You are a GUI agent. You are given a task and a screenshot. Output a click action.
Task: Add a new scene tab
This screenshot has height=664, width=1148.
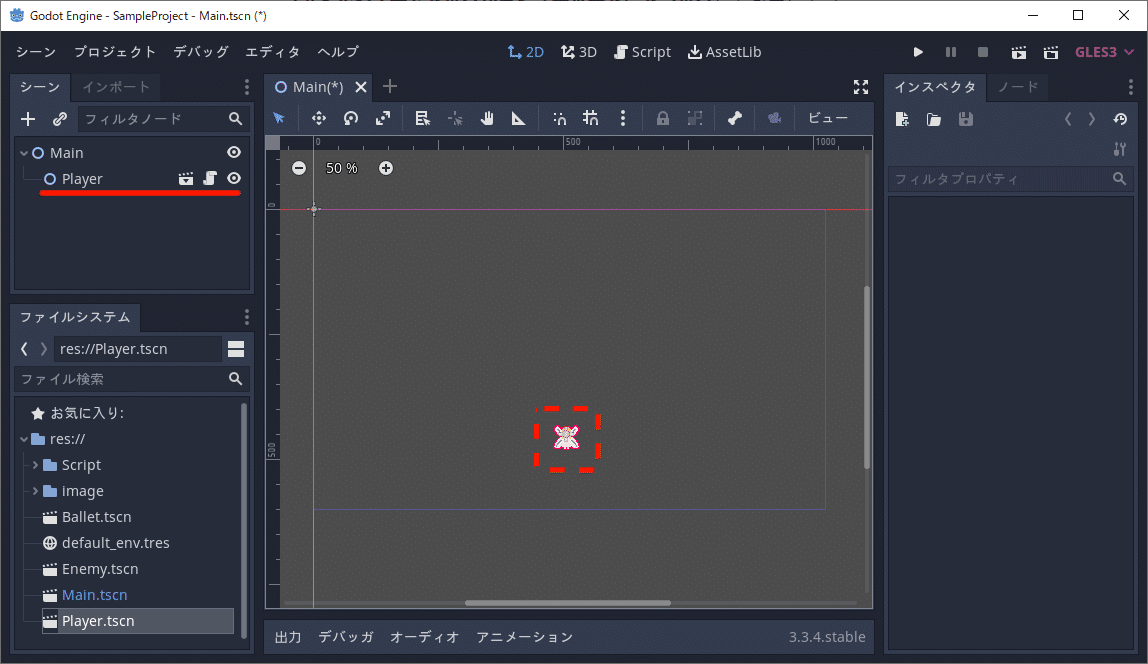pos(390,86)
